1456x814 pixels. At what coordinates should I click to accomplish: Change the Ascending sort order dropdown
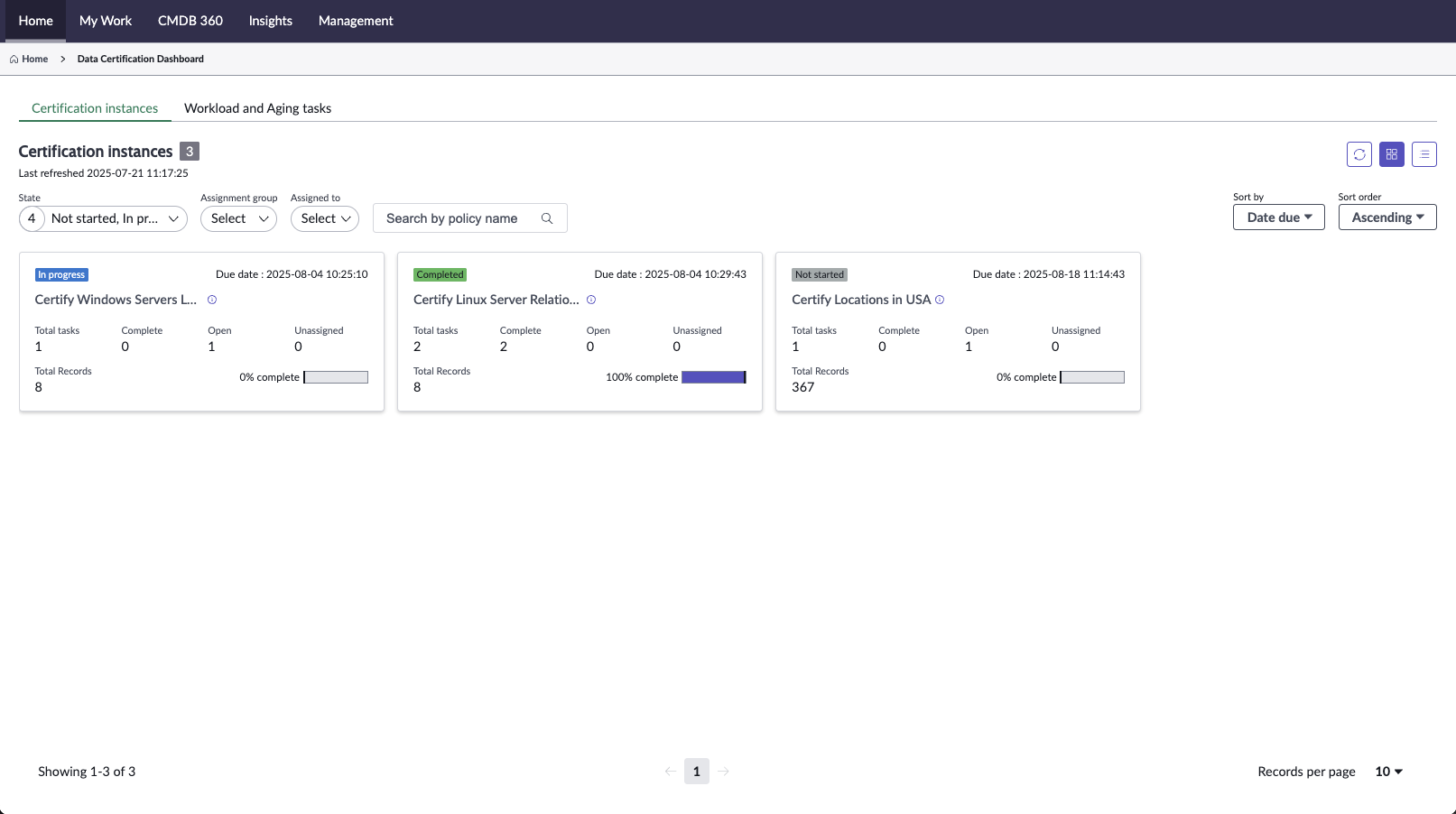click(1386, 217)
